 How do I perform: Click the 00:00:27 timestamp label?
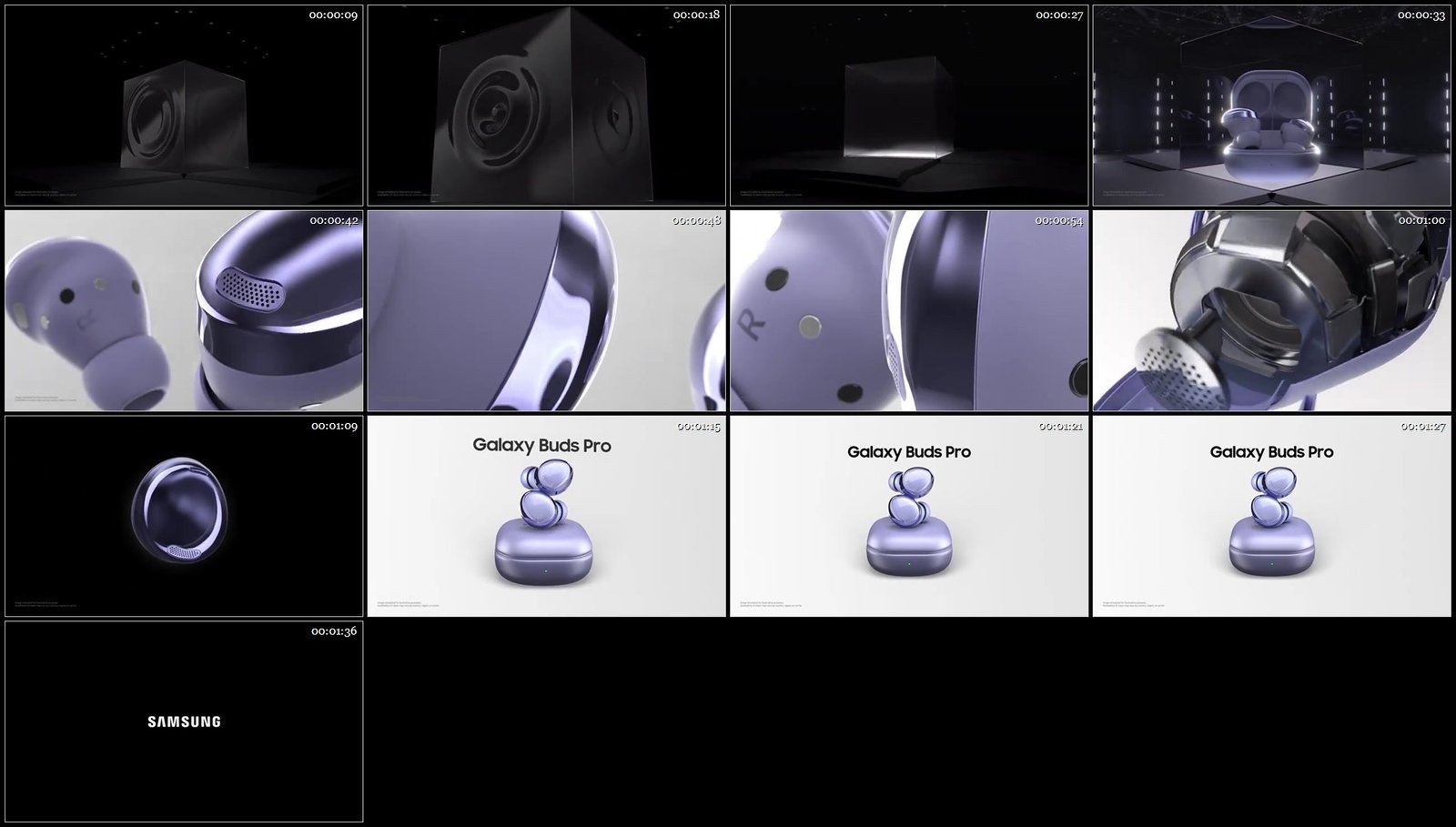[x=1059, y=15]
